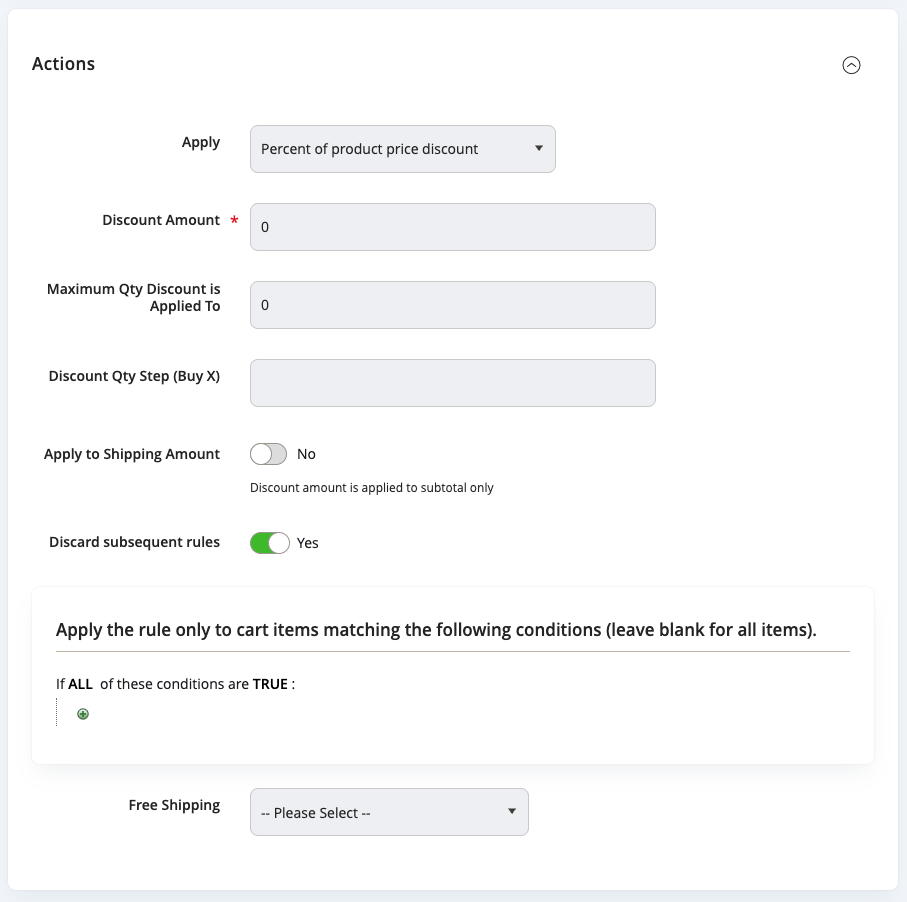Enable the Apply to Shipping Amount switch
Image resolution: width=907 pixels, height=902 pixels.
click(268, 454)
